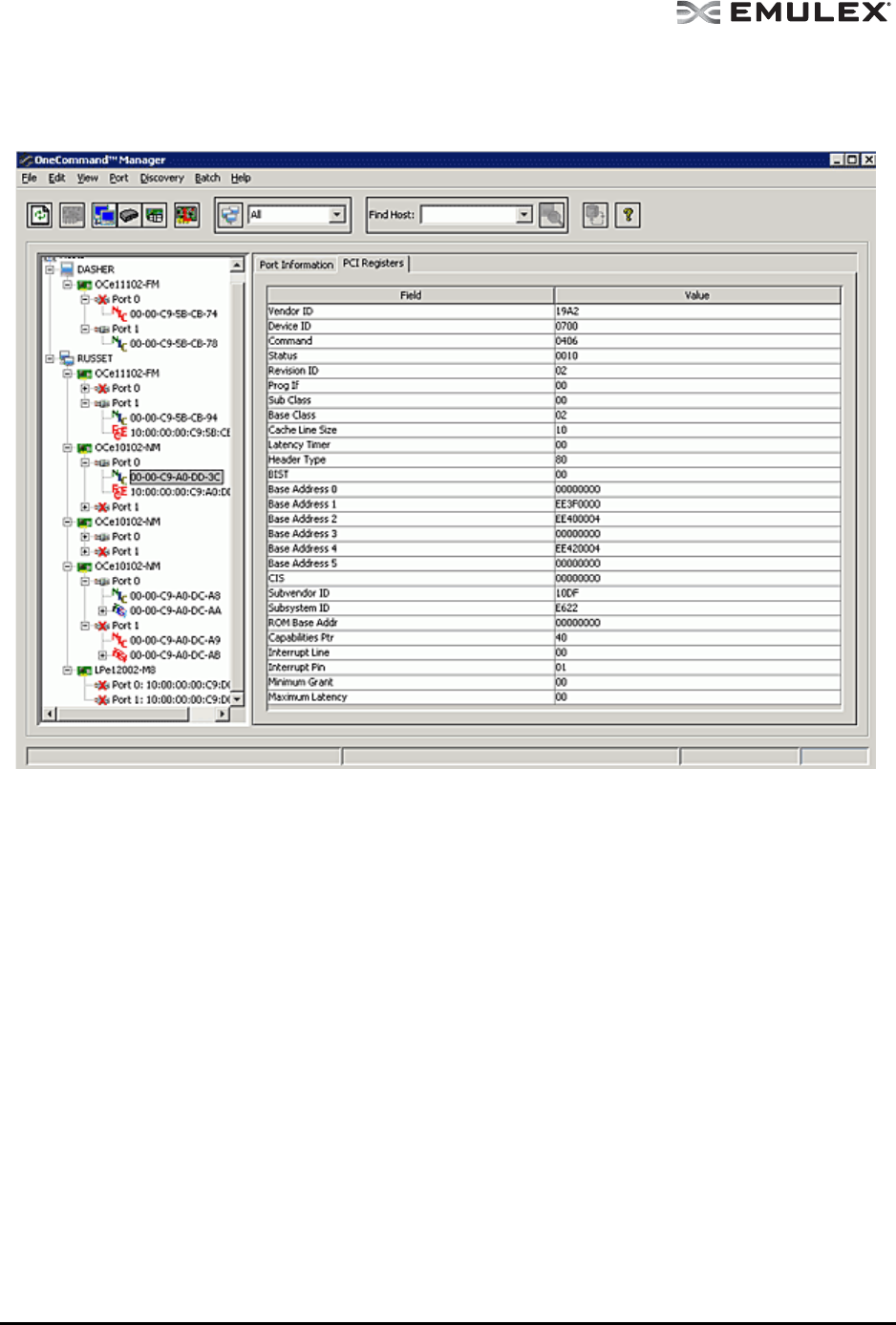Image resolution: width=896 pixels, height=1325 pixels.
Task: Select the Virtual Ports view toolbar icon
Action: click(154, 215)
